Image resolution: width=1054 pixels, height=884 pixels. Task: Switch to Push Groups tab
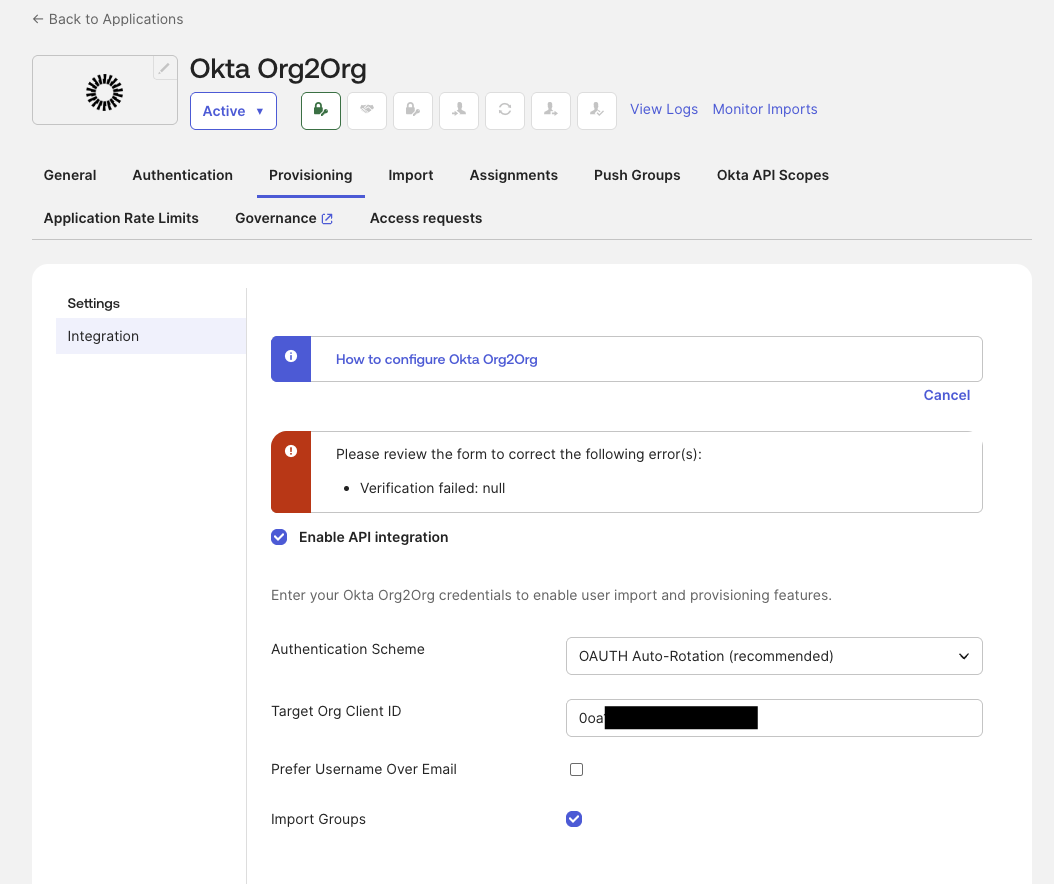[x=637, y=175]
